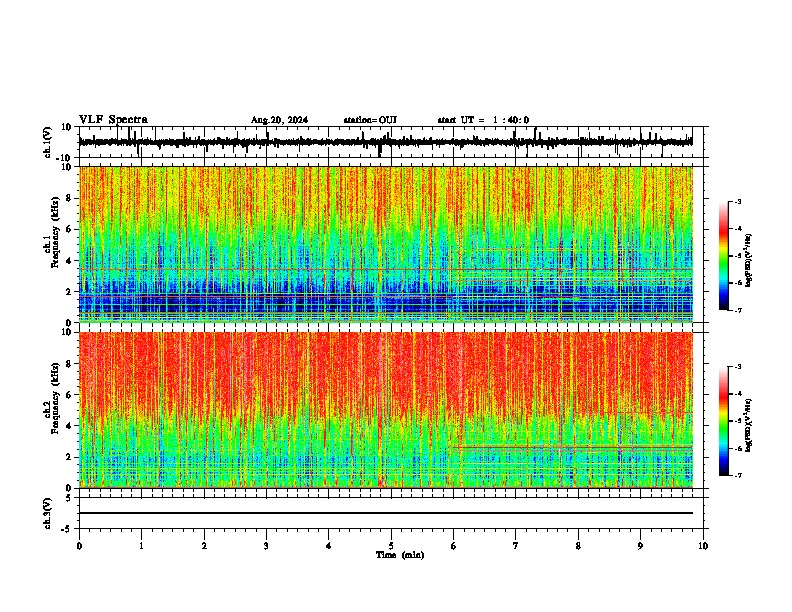Click the ch.1 frequency tick "2"
This screenshot has height=612, width=792.
click(x=70, y=291)
